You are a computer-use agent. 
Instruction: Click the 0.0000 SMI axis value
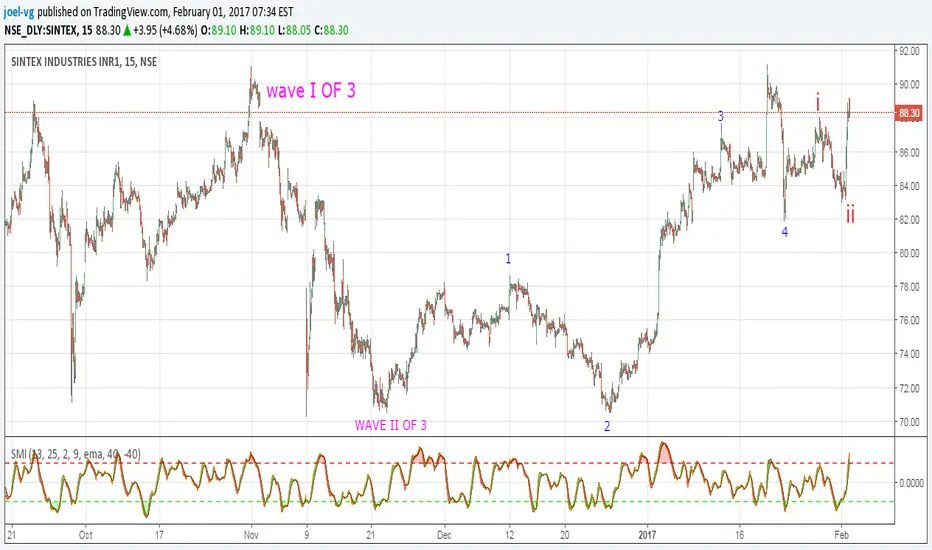911,483
